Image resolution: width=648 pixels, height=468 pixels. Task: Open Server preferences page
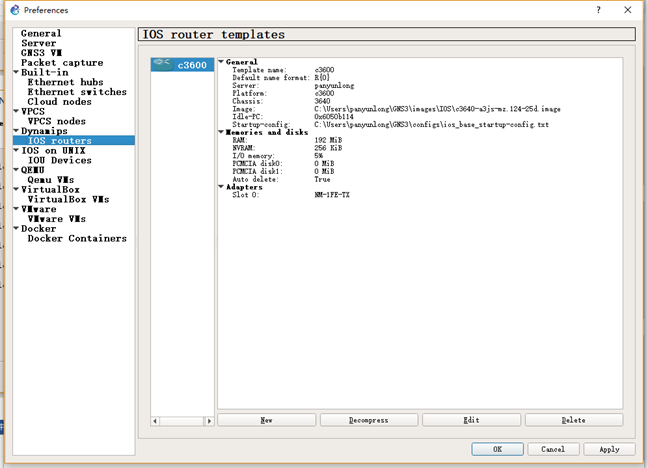(38, 43)
